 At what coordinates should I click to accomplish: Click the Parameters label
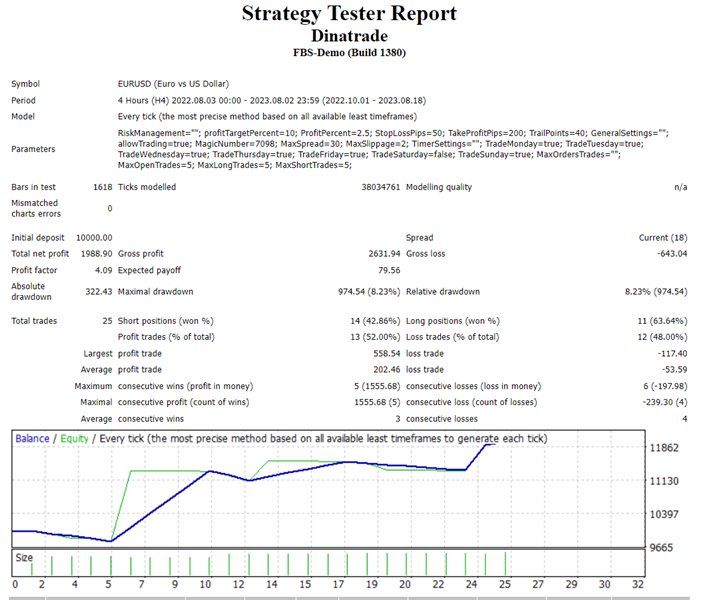pos(33,149)
